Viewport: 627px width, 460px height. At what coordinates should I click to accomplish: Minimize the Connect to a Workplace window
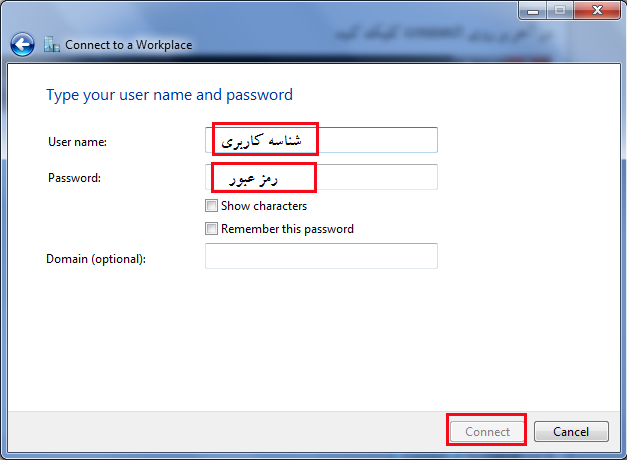(x=533, y=10)
